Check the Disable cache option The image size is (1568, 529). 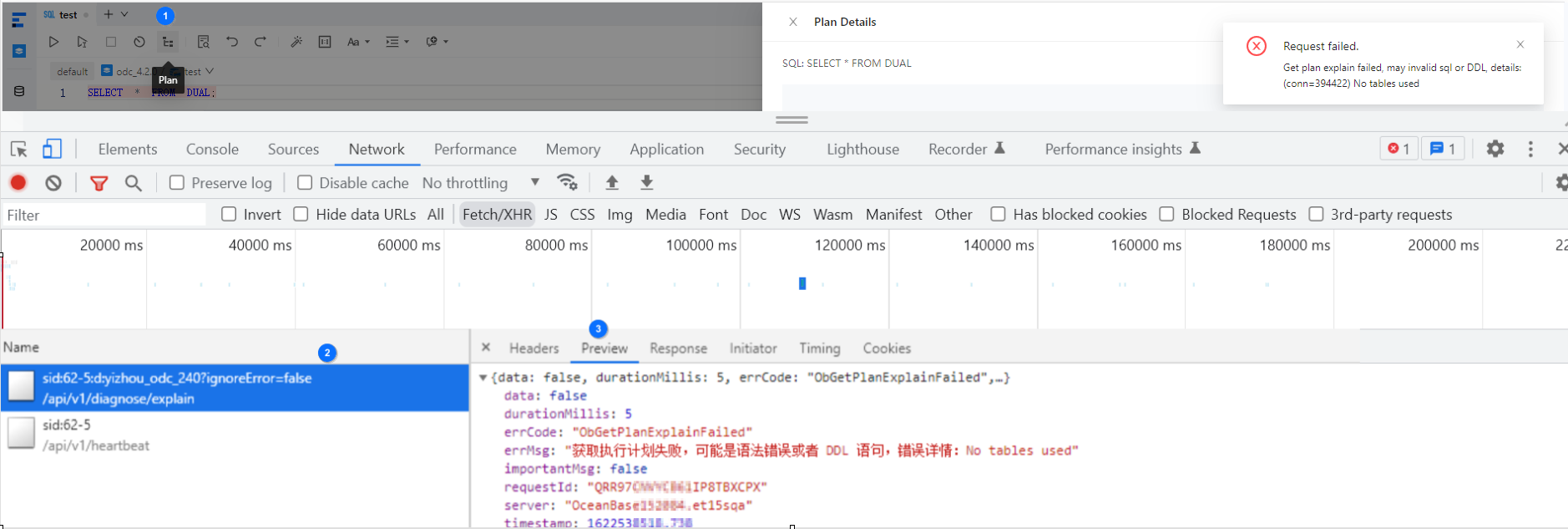point(305,183)
